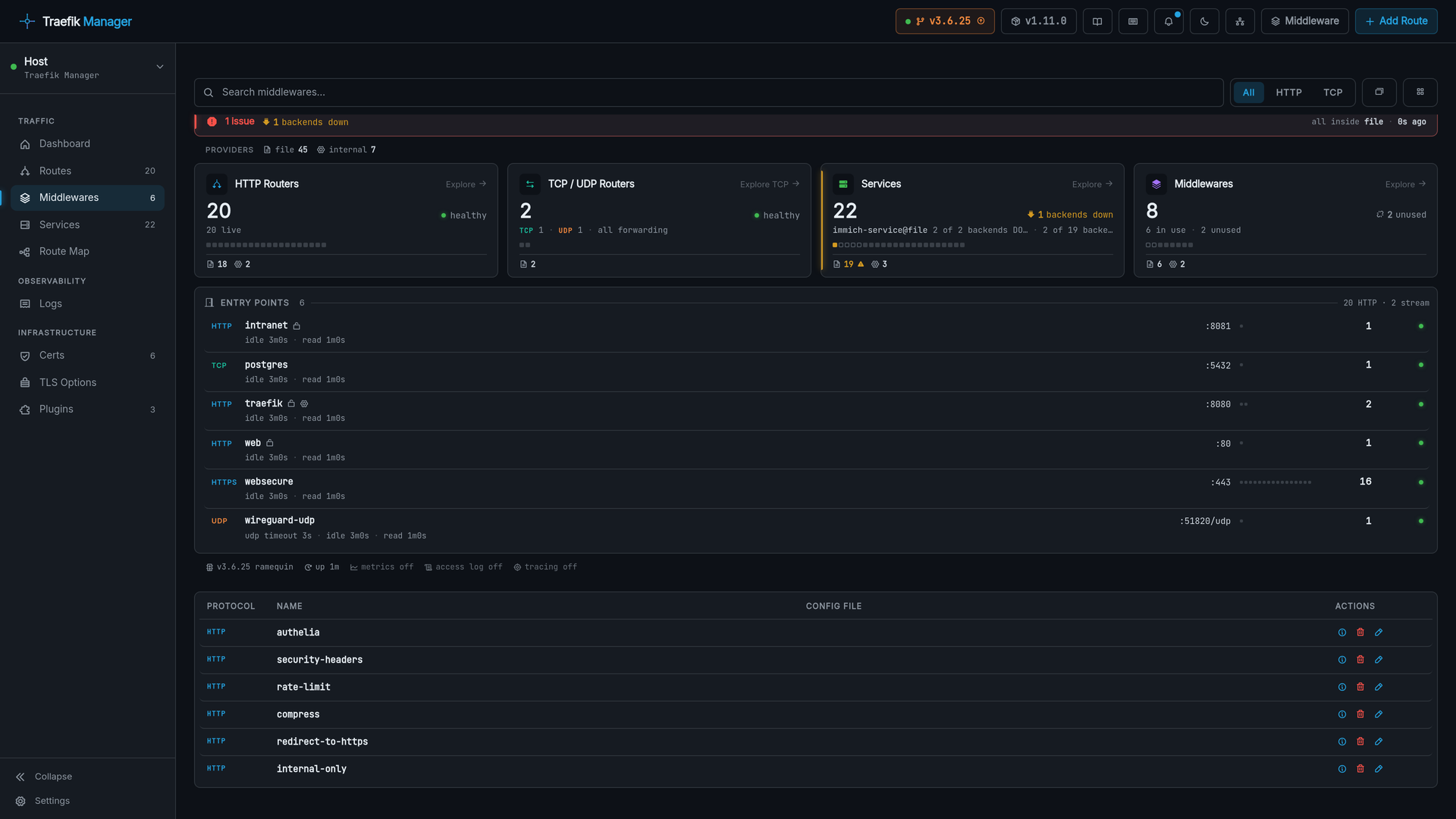Filter middlewares by TCP

[1332, 93]
